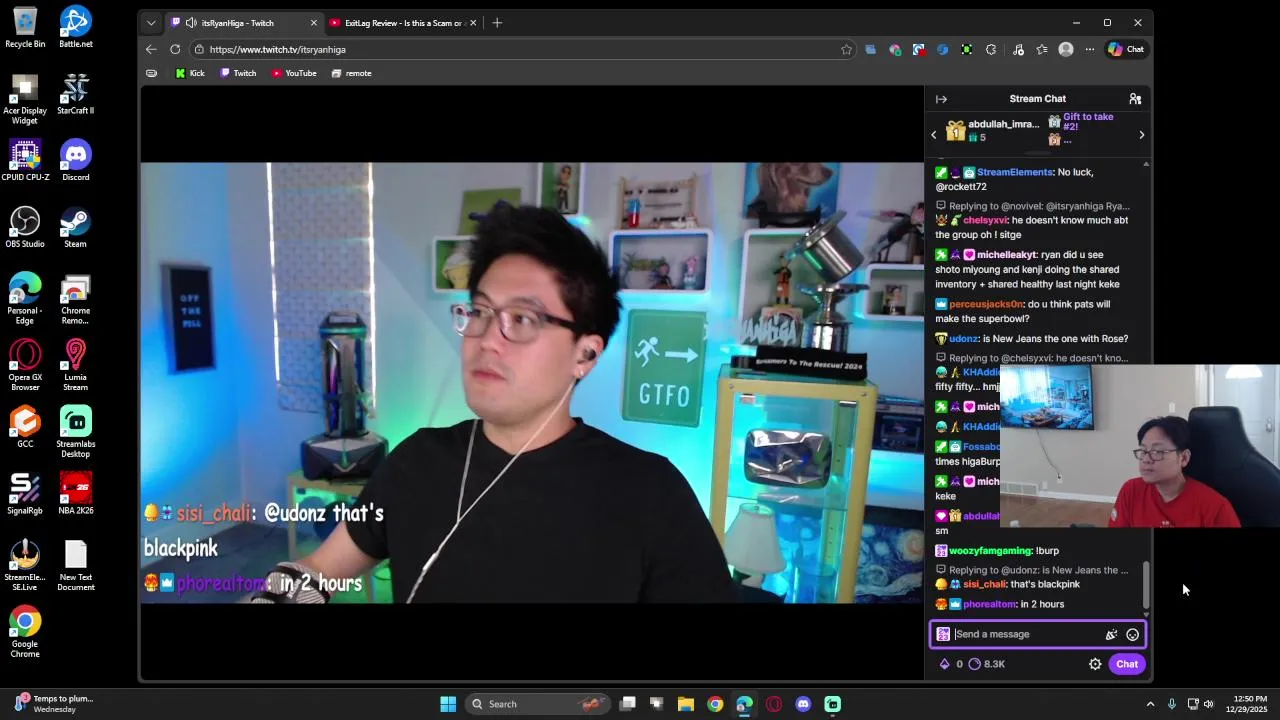The width and height of the screenshot is (1280, 720).
Task: Open Discord from the taskbar
Action: (803, 704)
